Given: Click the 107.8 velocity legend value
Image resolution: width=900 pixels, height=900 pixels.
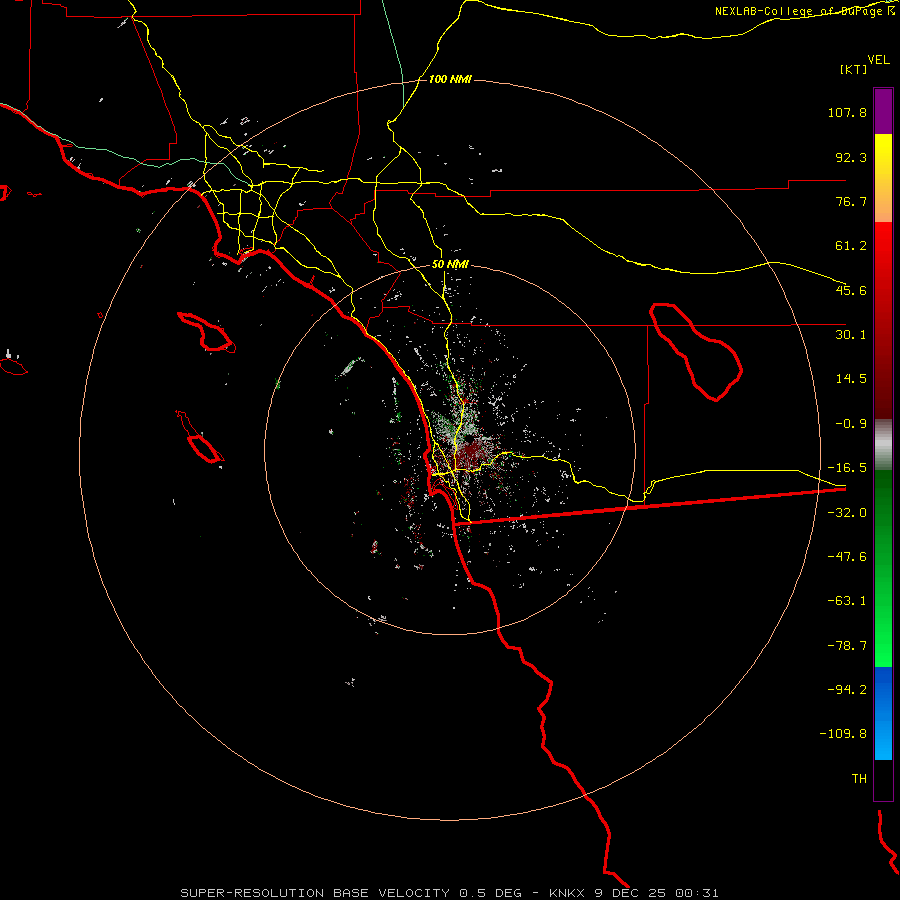Looking at the screenshot, I should 847,112.
